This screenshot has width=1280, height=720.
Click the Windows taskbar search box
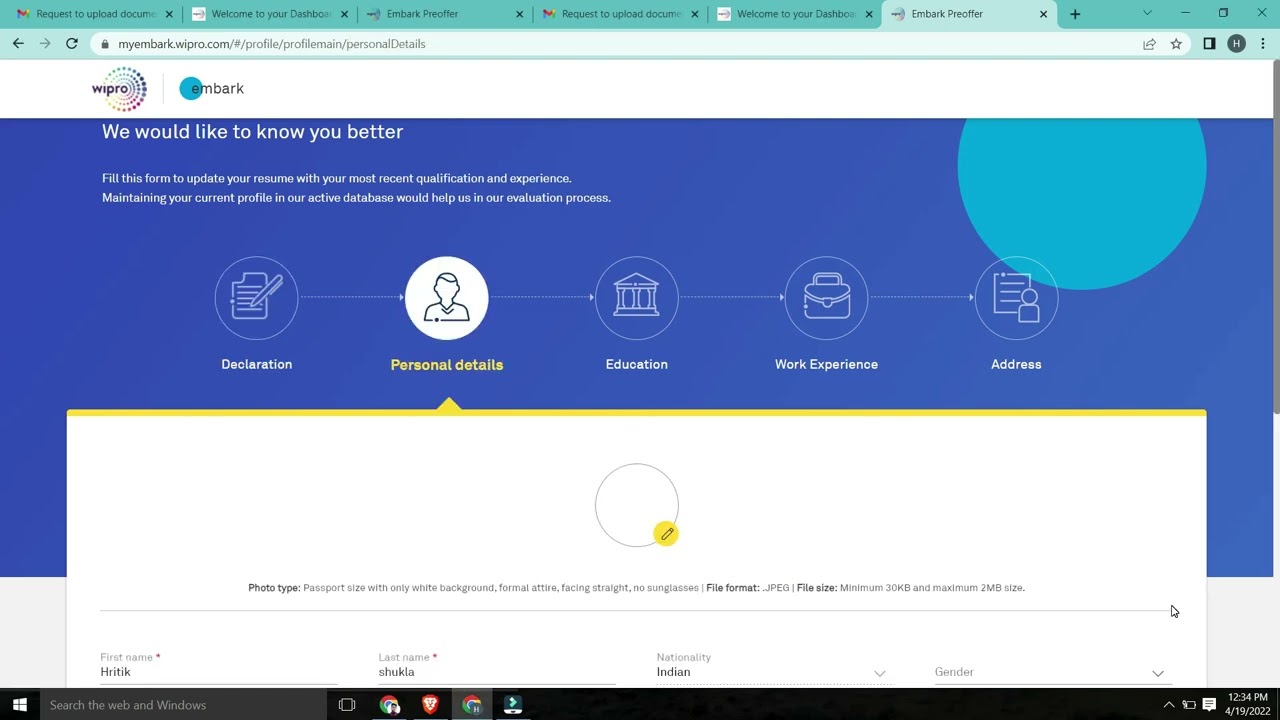pos(184,705)
